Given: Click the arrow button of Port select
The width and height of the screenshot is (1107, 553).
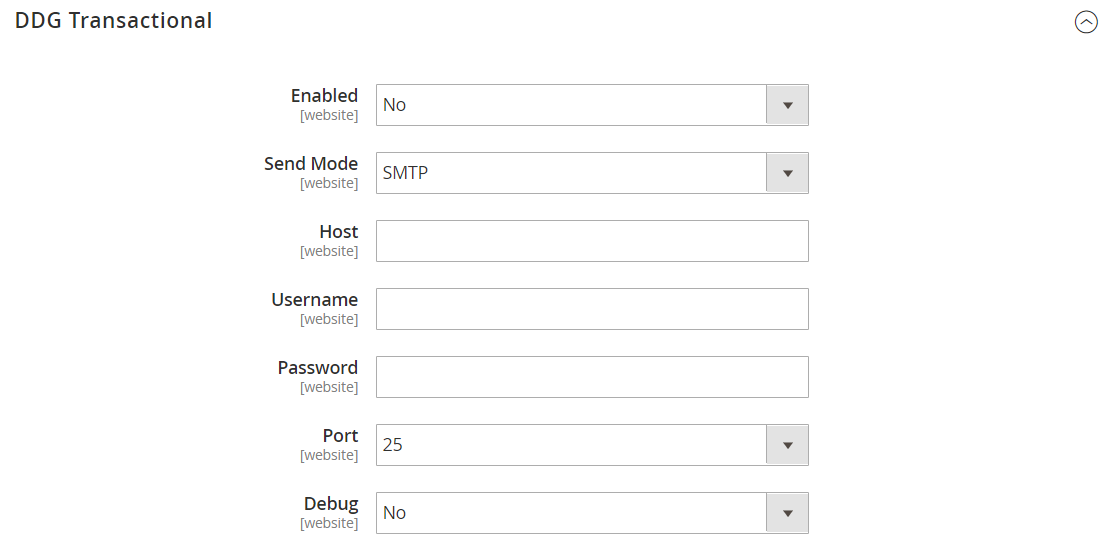Looking at the screenshot, I should (x=787, y=445).
